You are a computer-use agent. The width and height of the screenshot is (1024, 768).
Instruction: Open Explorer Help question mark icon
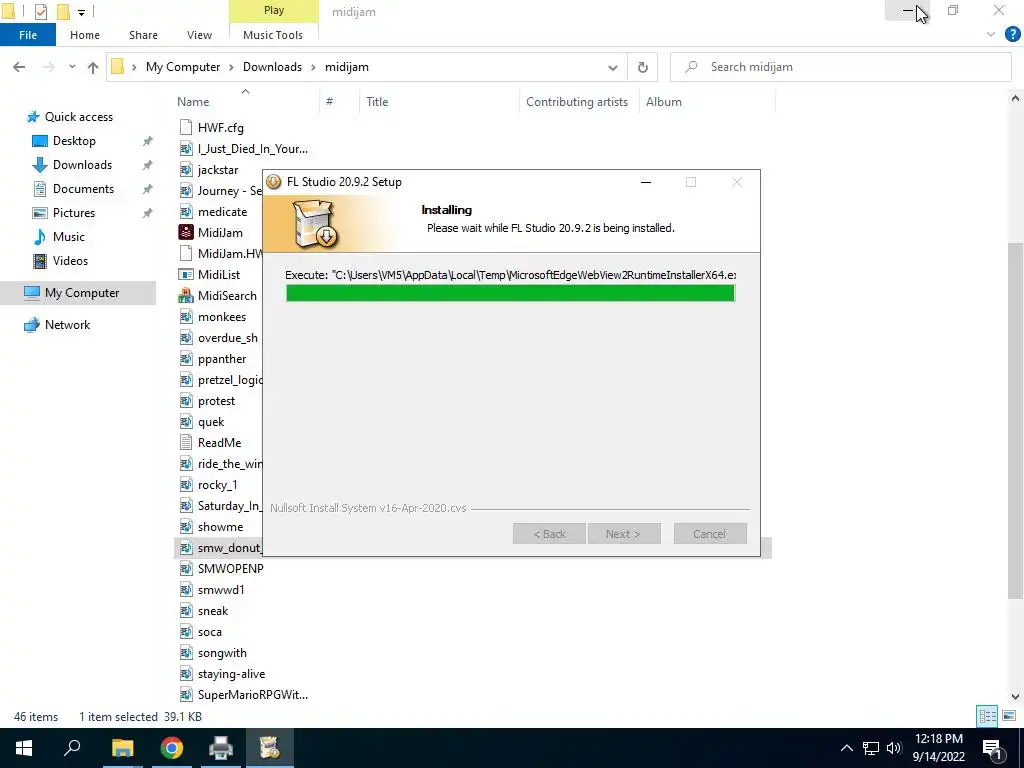click(x=1012, y=34)
